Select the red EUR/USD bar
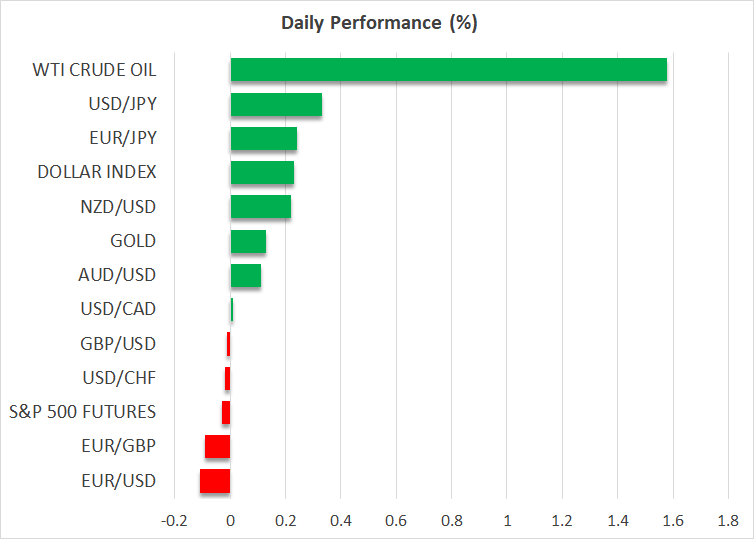The width and height of the screenshot is (754, 539). (x=215, y=481)
